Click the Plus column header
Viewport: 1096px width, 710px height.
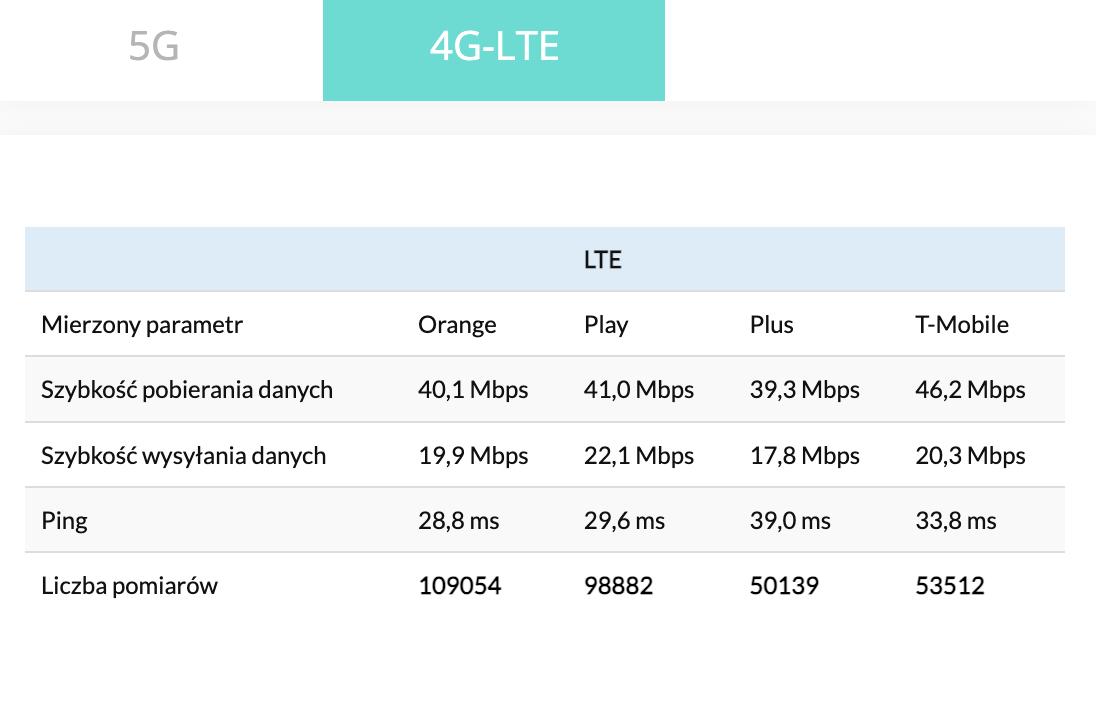(771, 325)
